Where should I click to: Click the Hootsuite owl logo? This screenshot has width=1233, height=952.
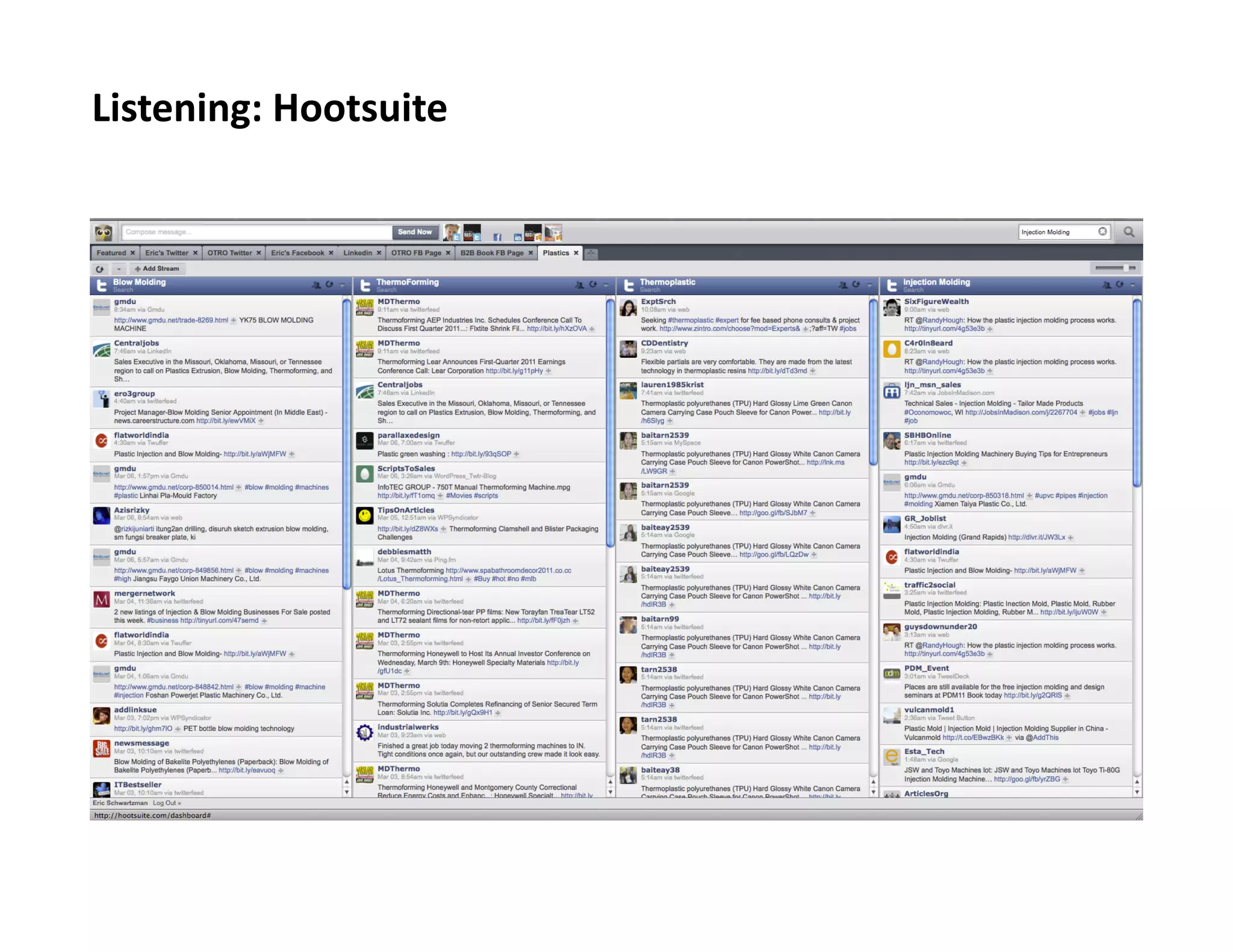[104, 232]
